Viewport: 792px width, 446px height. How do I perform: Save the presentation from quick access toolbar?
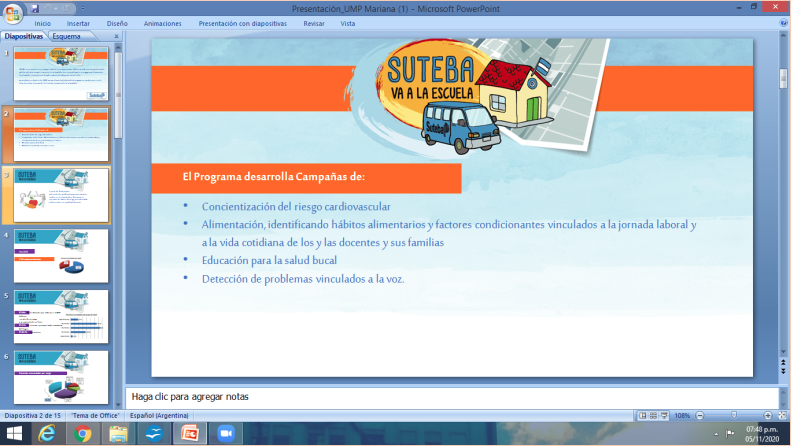(33, 6)
